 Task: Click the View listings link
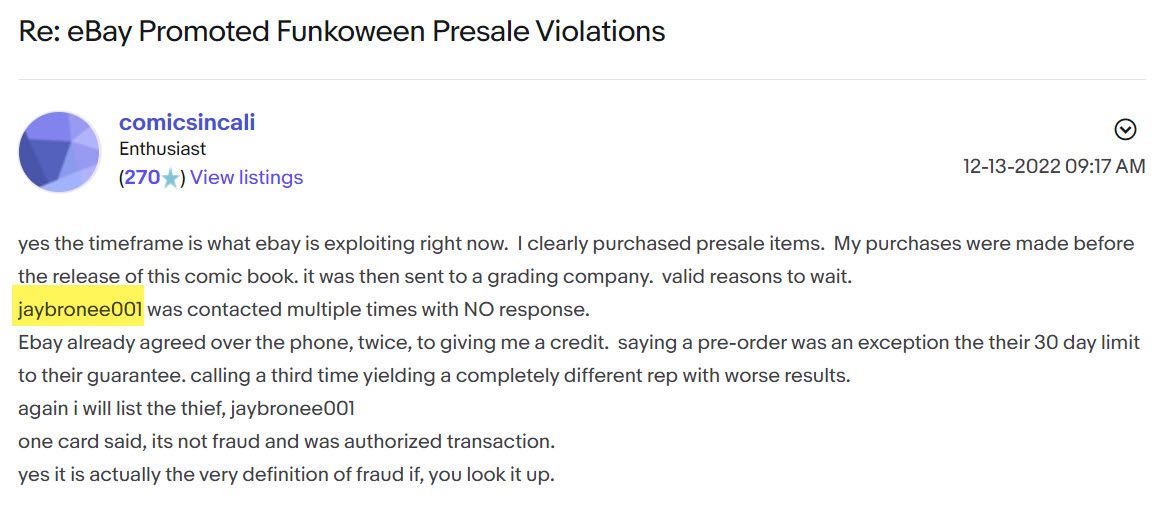tap(246, 177)
